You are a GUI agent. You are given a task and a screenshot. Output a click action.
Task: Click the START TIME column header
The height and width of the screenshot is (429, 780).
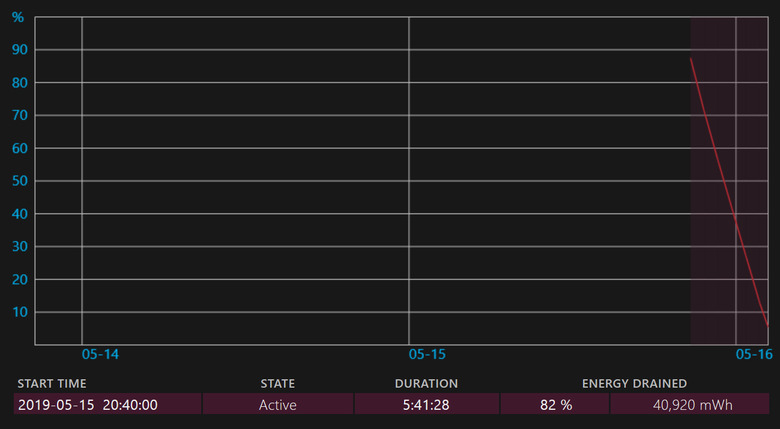[x=52, y=384]
